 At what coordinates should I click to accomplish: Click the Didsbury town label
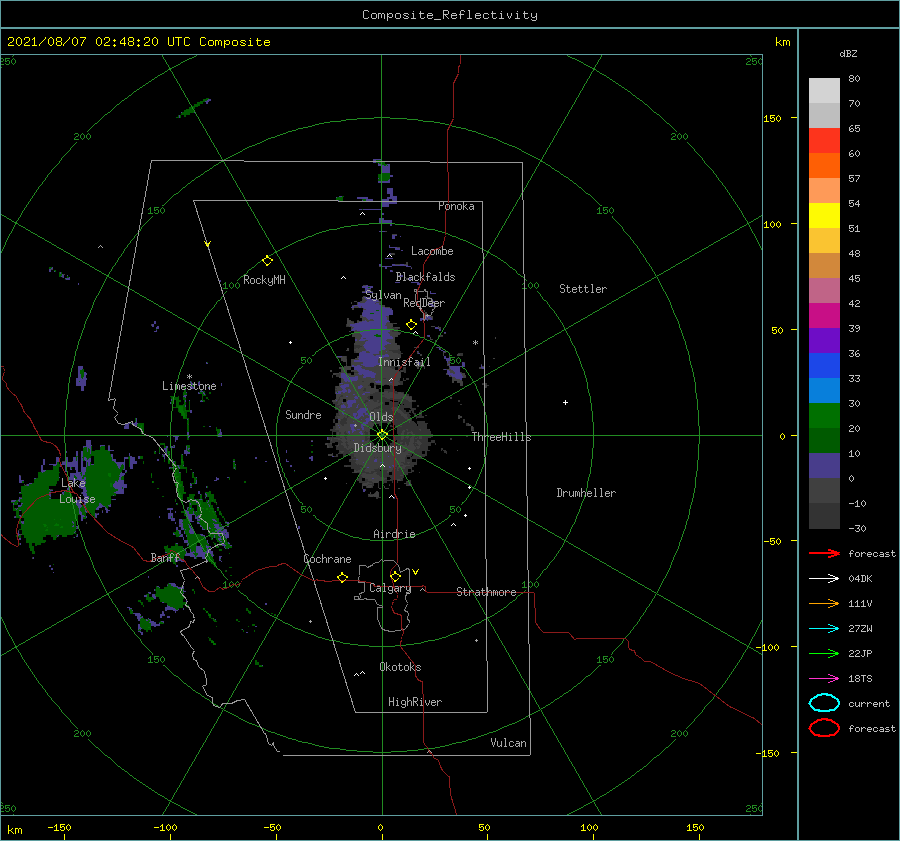coord(378,448)
